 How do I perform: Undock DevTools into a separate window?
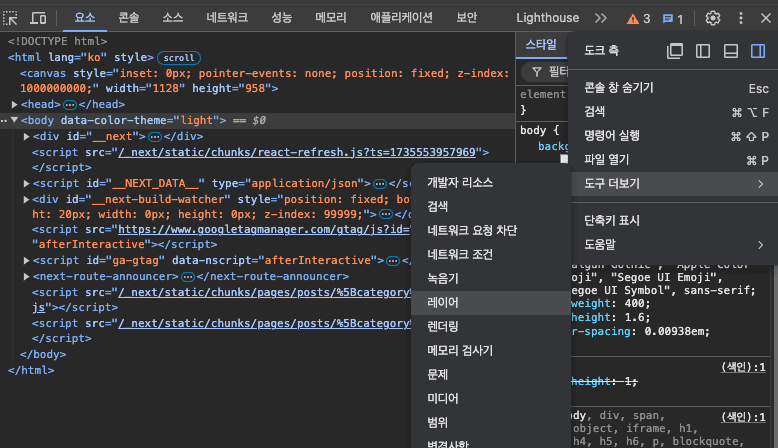(675, 51)
